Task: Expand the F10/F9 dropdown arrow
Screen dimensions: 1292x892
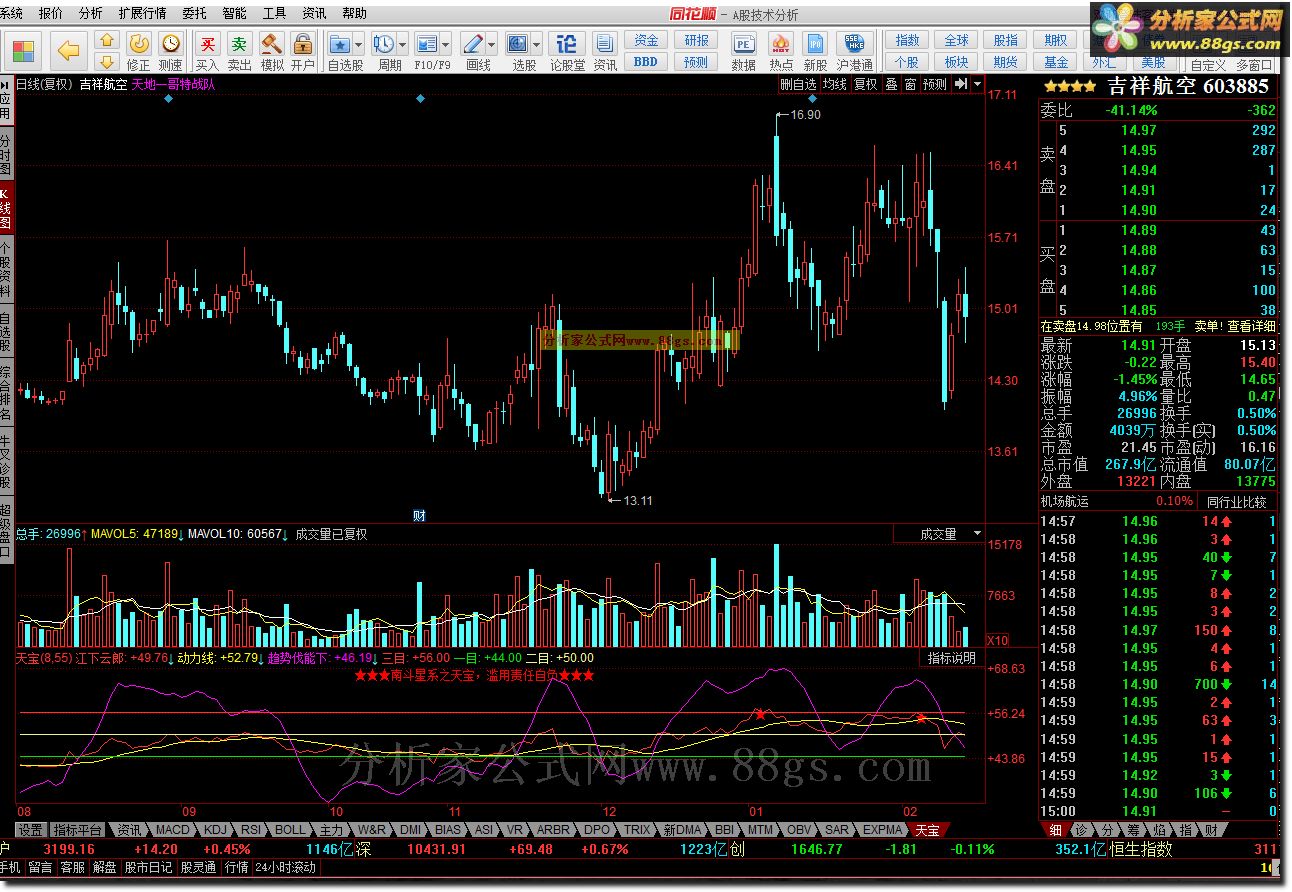Action: (445, 44)
